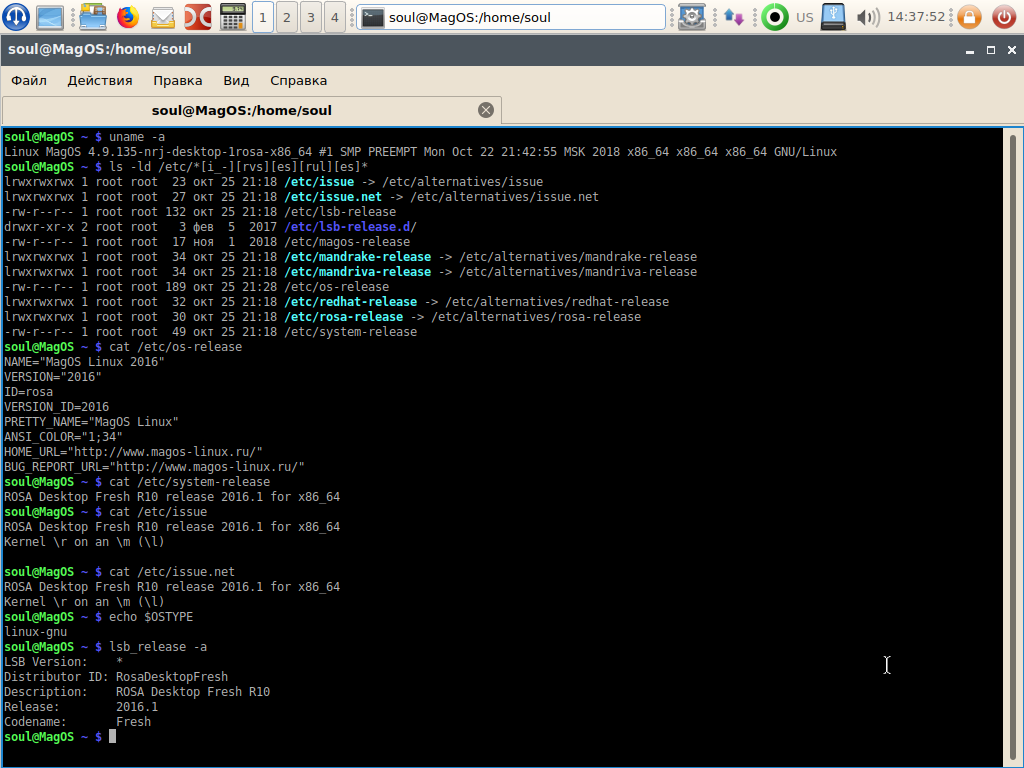Click the /etc/mandrake-release entry
Screen dimensions: 1024x768
357,257
